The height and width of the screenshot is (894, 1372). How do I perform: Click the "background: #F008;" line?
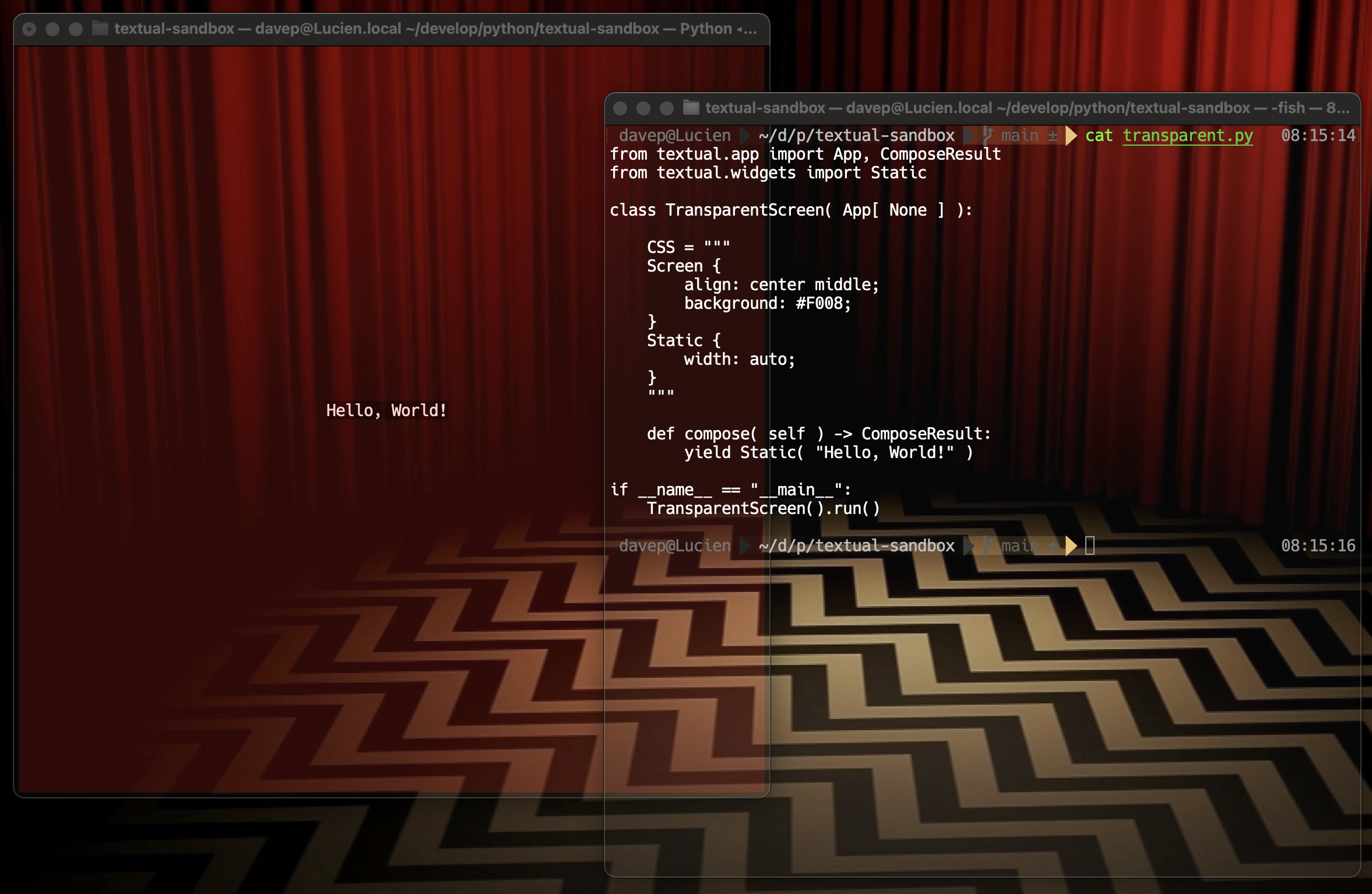(768, 304)
